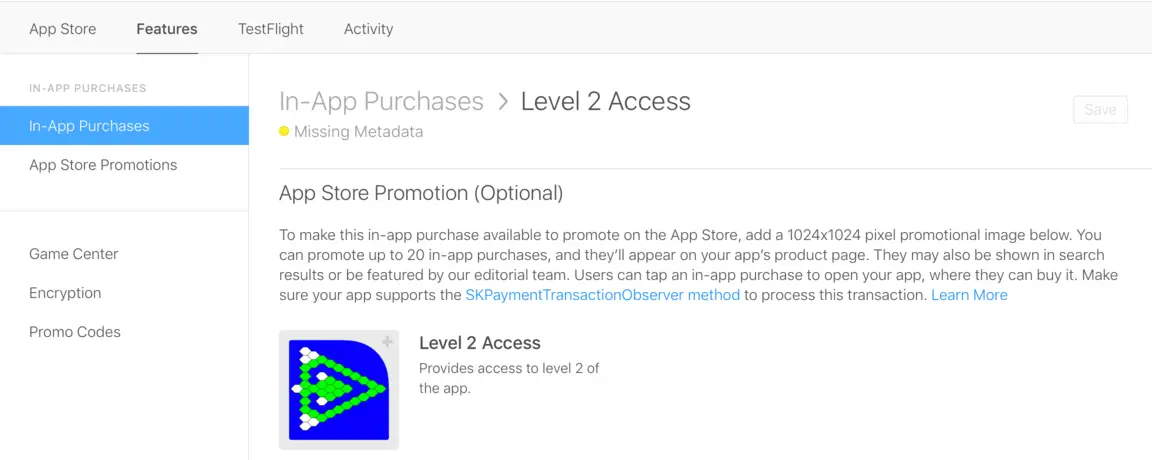Follow the Learn More link
This screenshot has width=1152, height=460.
pyautogui.click(x=969, y=295)
